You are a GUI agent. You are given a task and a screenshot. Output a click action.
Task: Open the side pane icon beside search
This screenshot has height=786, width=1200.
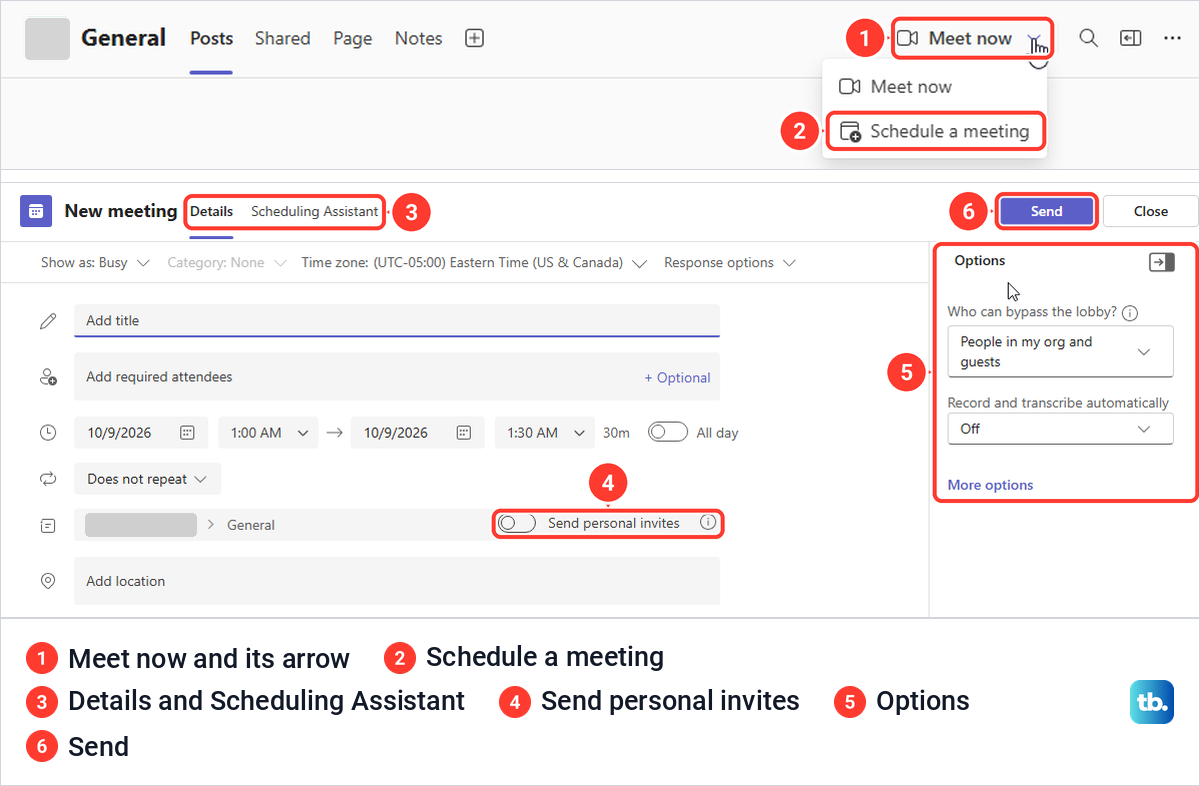point(1130,38)
